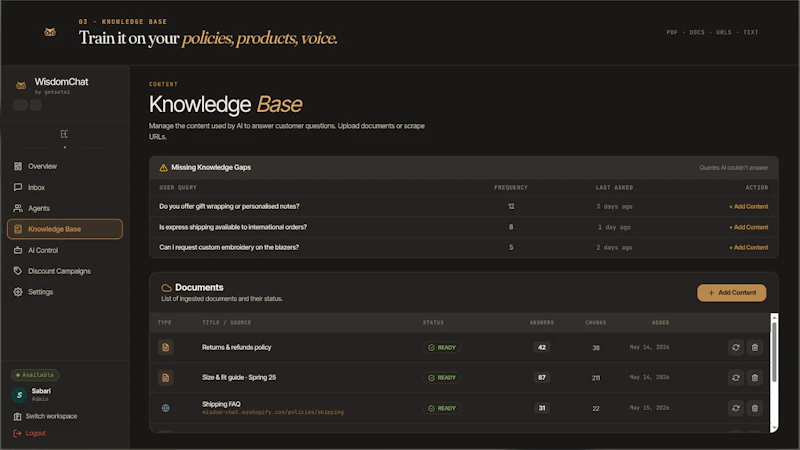Image resolution: width=800 pixels, height=450 pixels.
Task: Resync the Shipping FAQ source
Action: tap(736, 408)
